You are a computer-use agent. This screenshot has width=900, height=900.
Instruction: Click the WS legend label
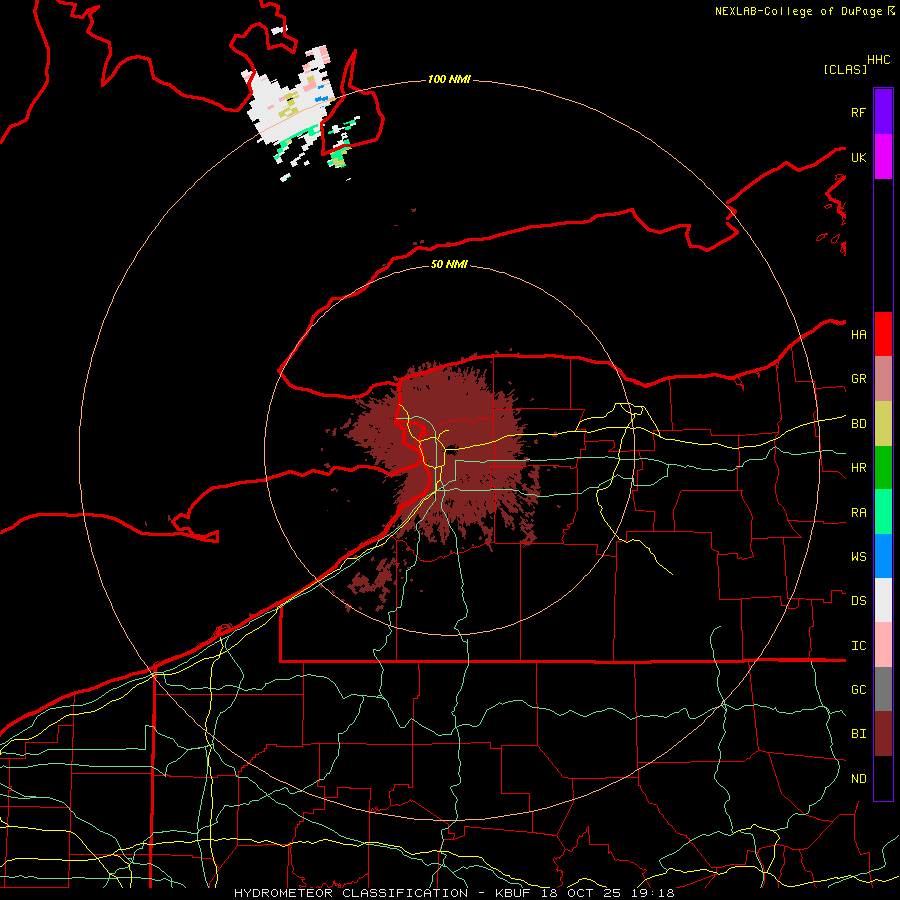tap(858, 557)
